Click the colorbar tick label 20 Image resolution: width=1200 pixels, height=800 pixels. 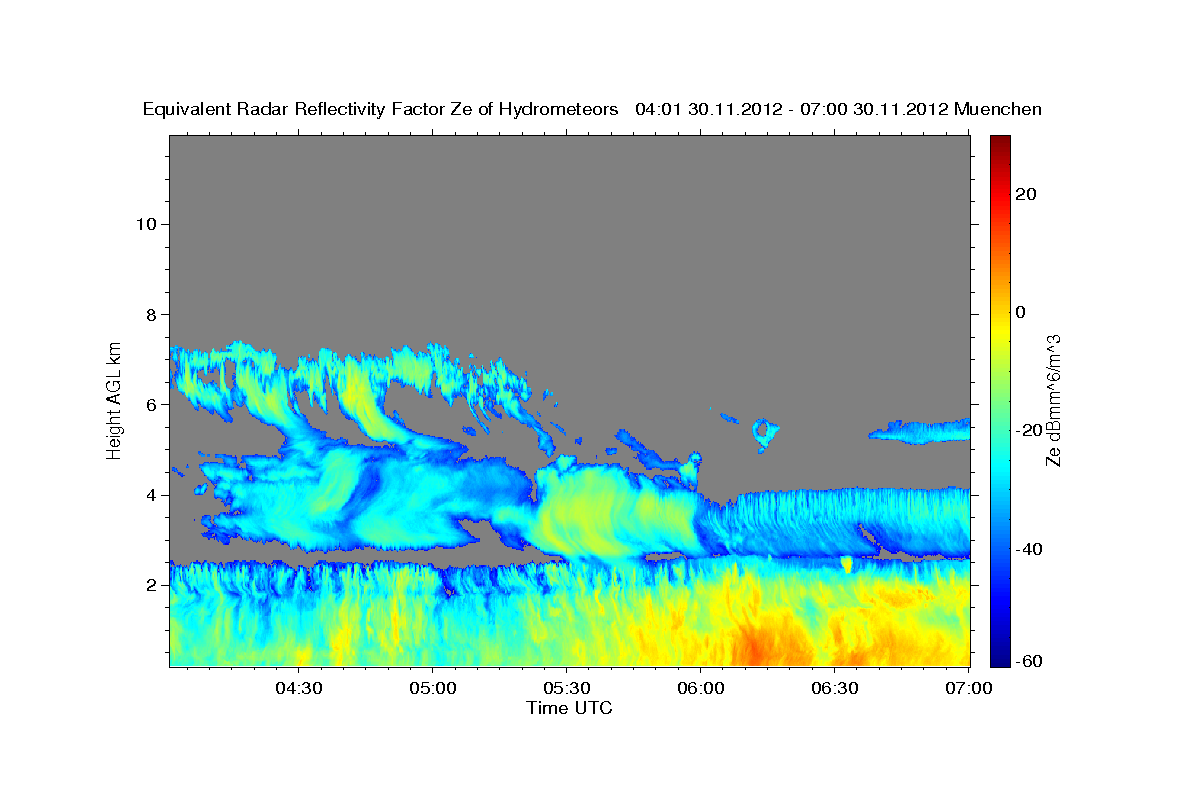click(x=1026, y=194)
